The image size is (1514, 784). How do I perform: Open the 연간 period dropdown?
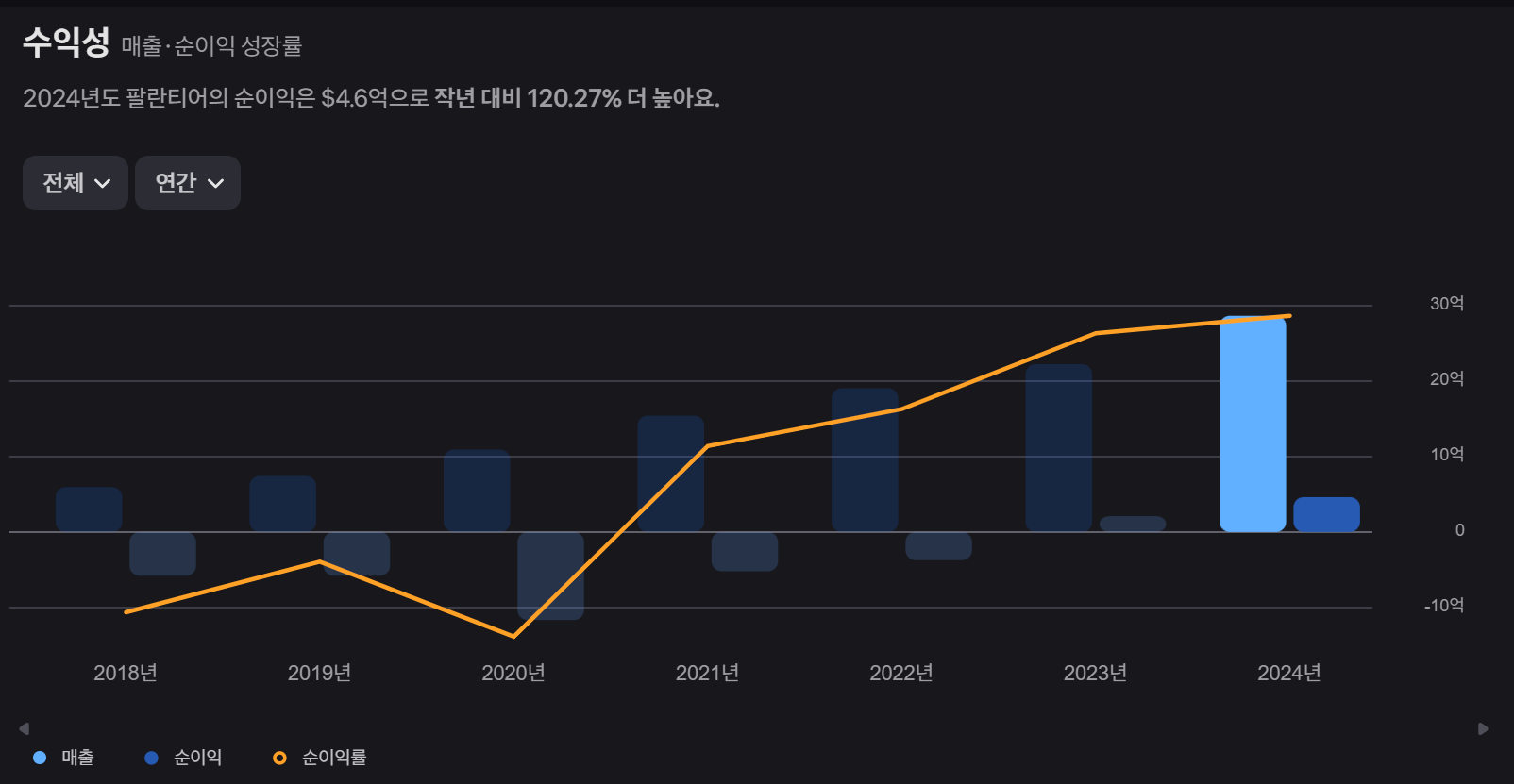[x=188, y=183]
